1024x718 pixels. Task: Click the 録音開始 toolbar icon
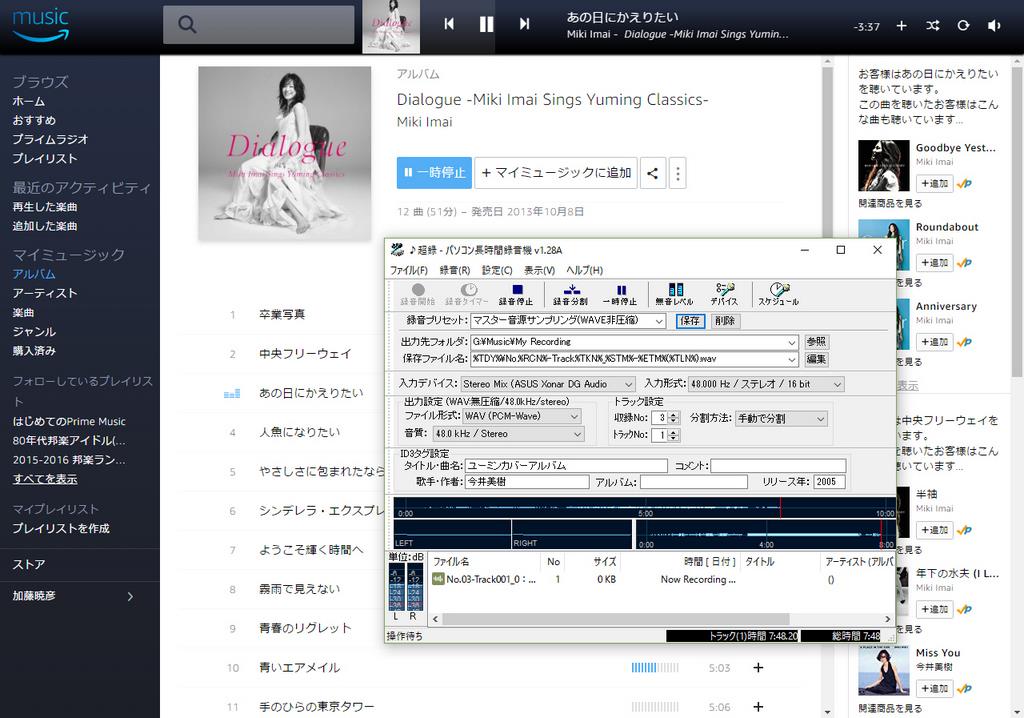point(418,295)
